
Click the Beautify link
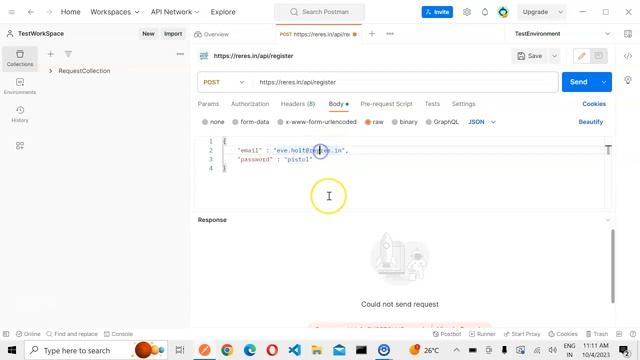pyautogui.click(x=591, y=122)
